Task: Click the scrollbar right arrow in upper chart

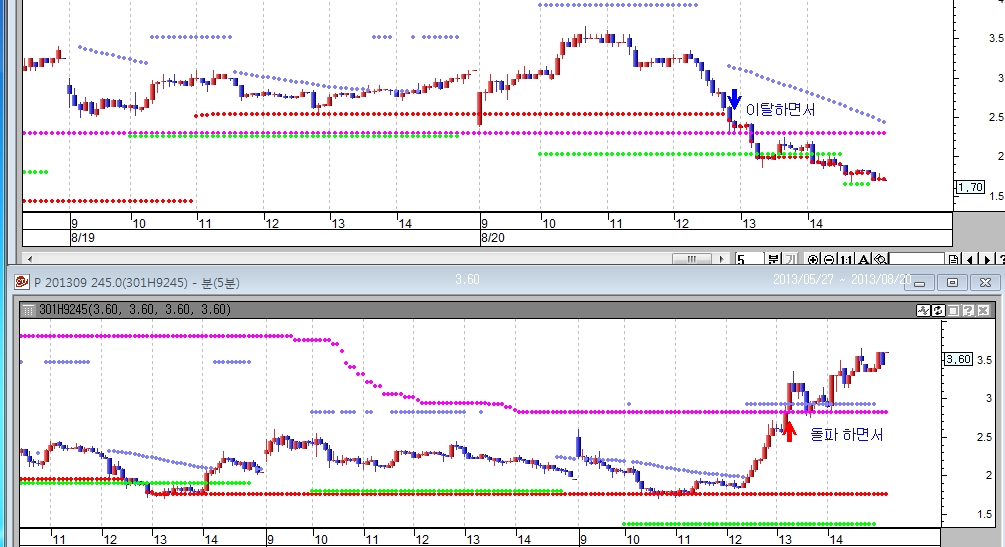Action: point(720,259)
